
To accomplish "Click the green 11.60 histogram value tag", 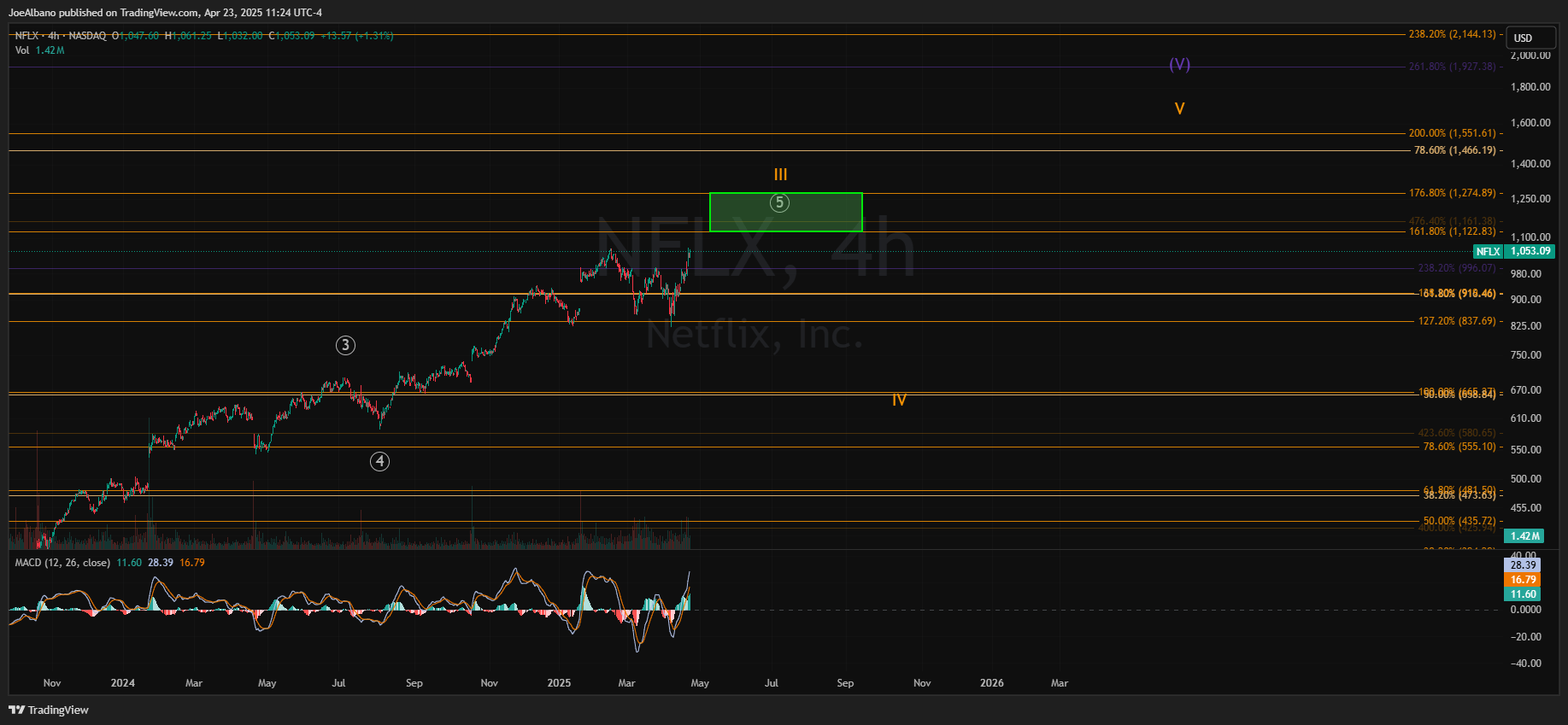I will pos(1523,594).
